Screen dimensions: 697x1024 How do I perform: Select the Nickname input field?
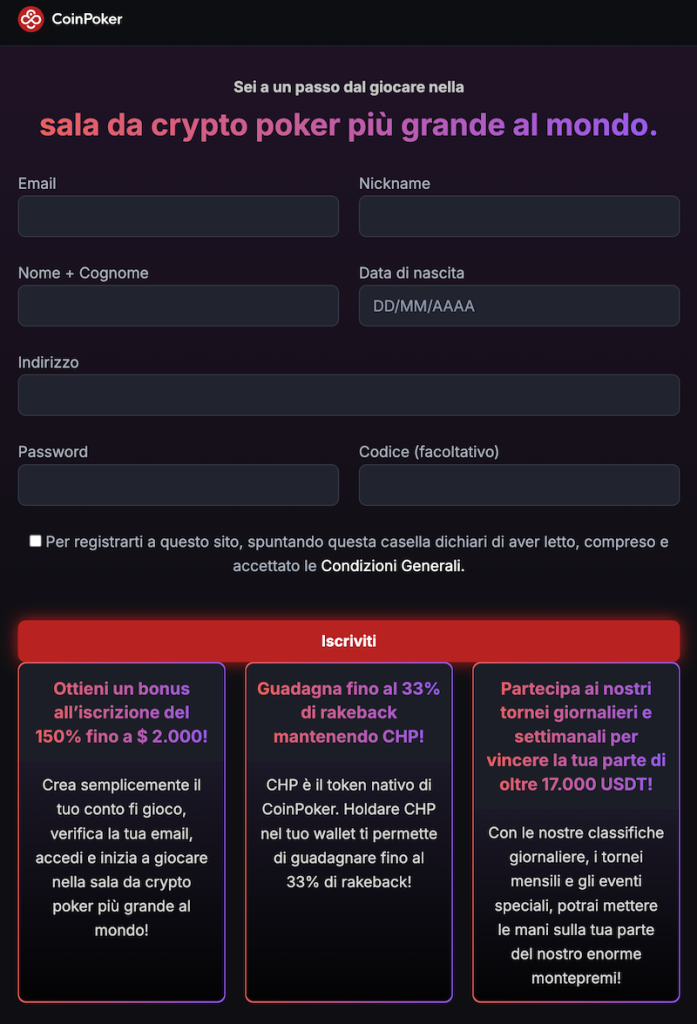[518, 216]
